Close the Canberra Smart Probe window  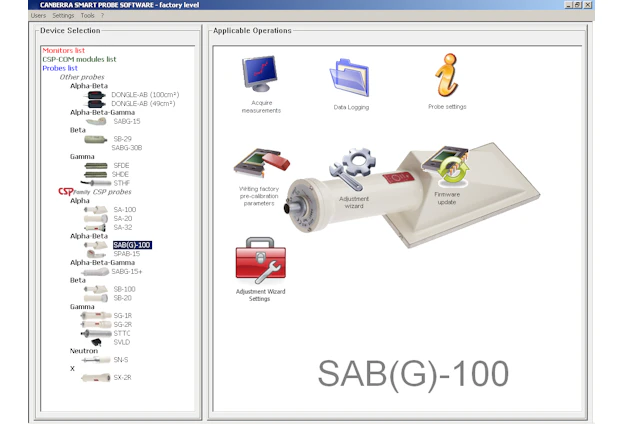pos(588,5)
